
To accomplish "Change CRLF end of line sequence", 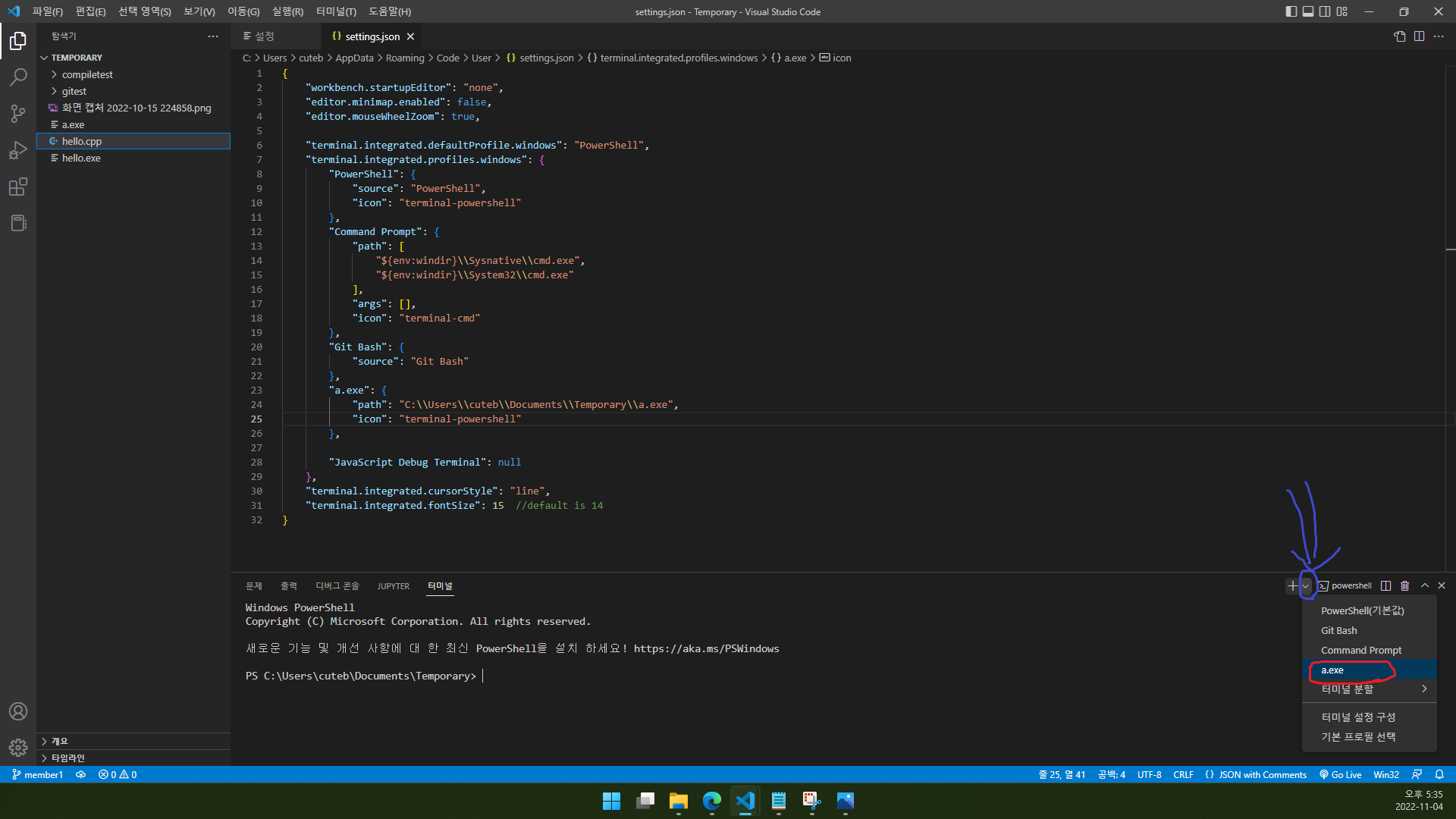I will coord(1183,774).
